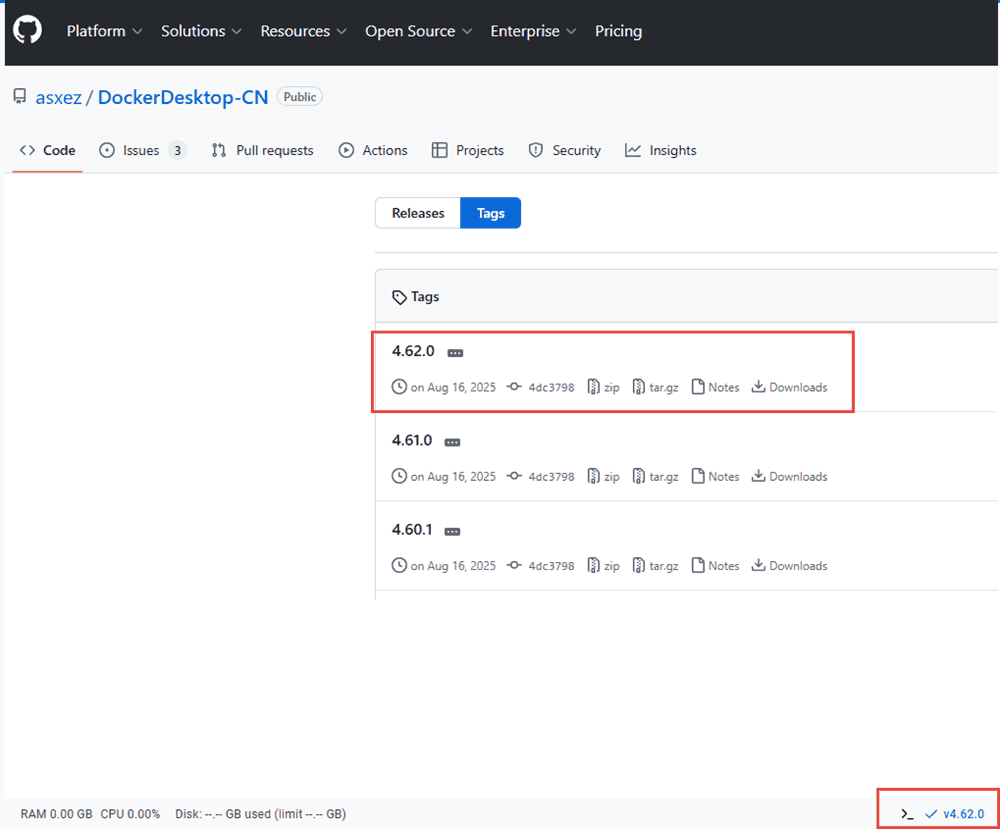
Task: Open the Solutions dropdown menu
Action: [201, 31]
